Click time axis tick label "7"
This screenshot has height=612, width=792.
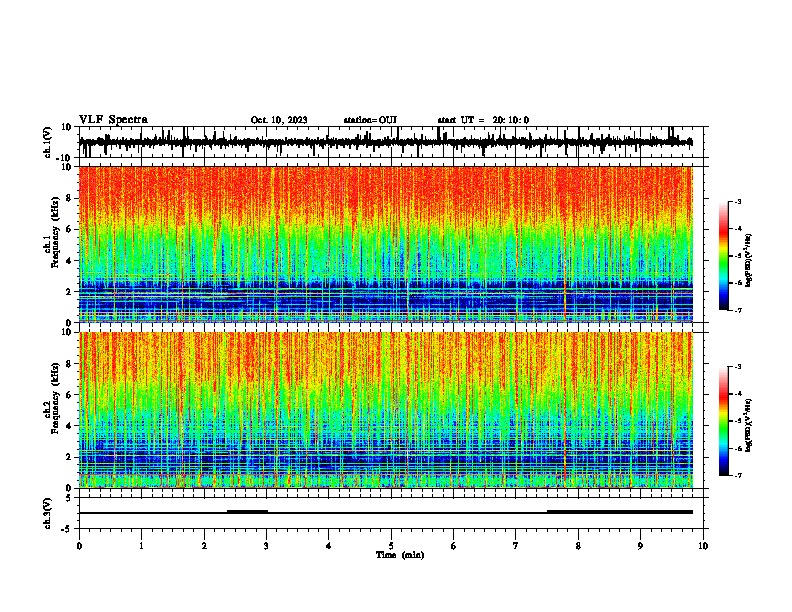point(516,546)
